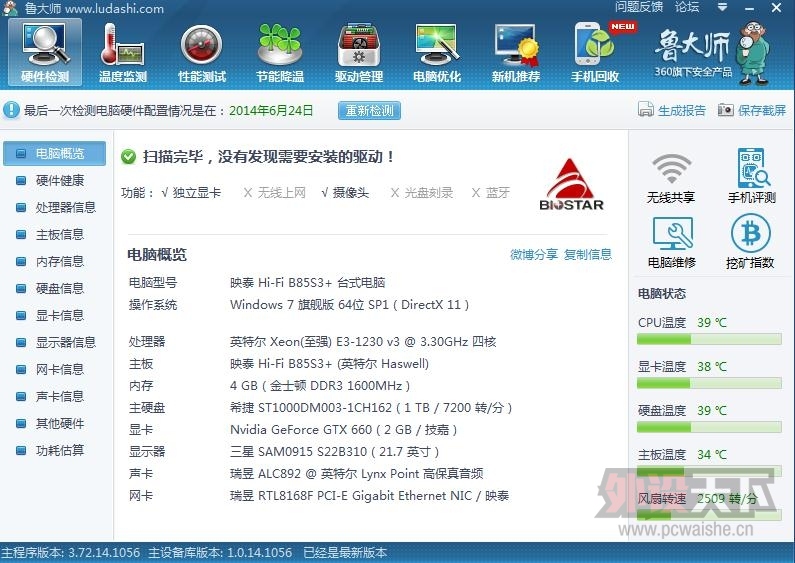Click the CPU温度 progress bar

709,339
